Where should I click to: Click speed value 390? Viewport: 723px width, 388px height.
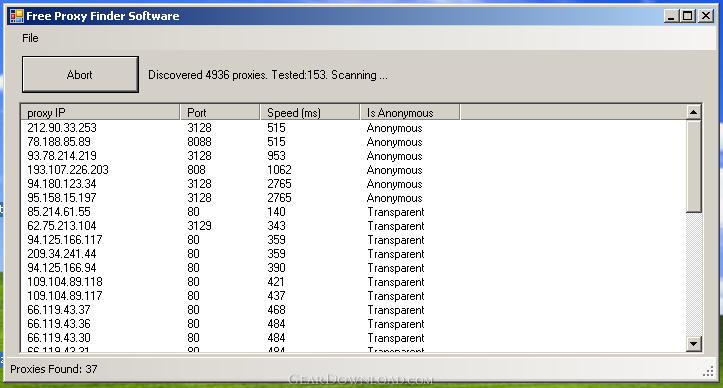coord(276,268)
